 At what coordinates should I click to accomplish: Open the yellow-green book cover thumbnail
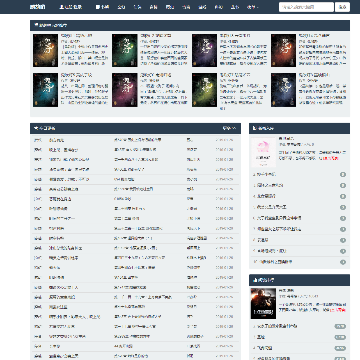point(204,90)
